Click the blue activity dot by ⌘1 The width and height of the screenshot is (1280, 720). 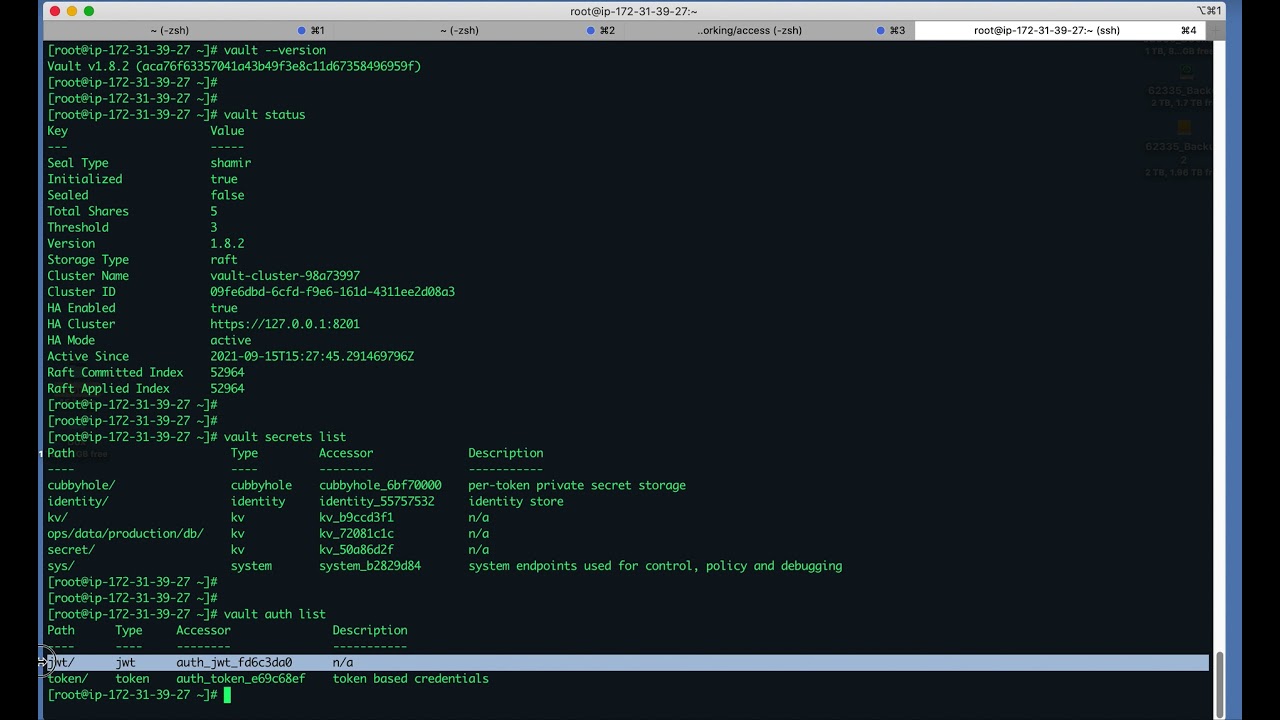click(302, 30)
